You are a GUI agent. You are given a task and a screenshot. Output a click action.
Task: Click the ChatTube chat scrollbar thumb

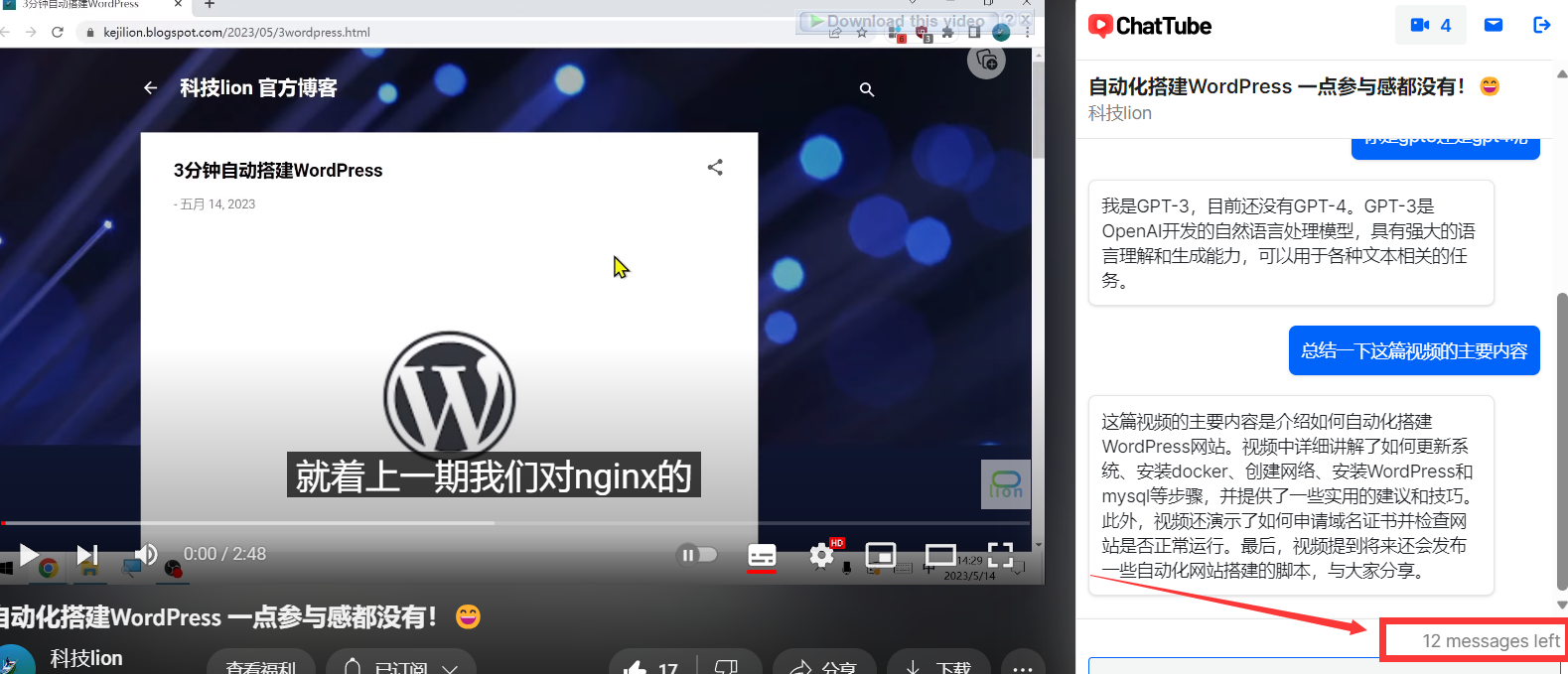(x=1562, y=441)
